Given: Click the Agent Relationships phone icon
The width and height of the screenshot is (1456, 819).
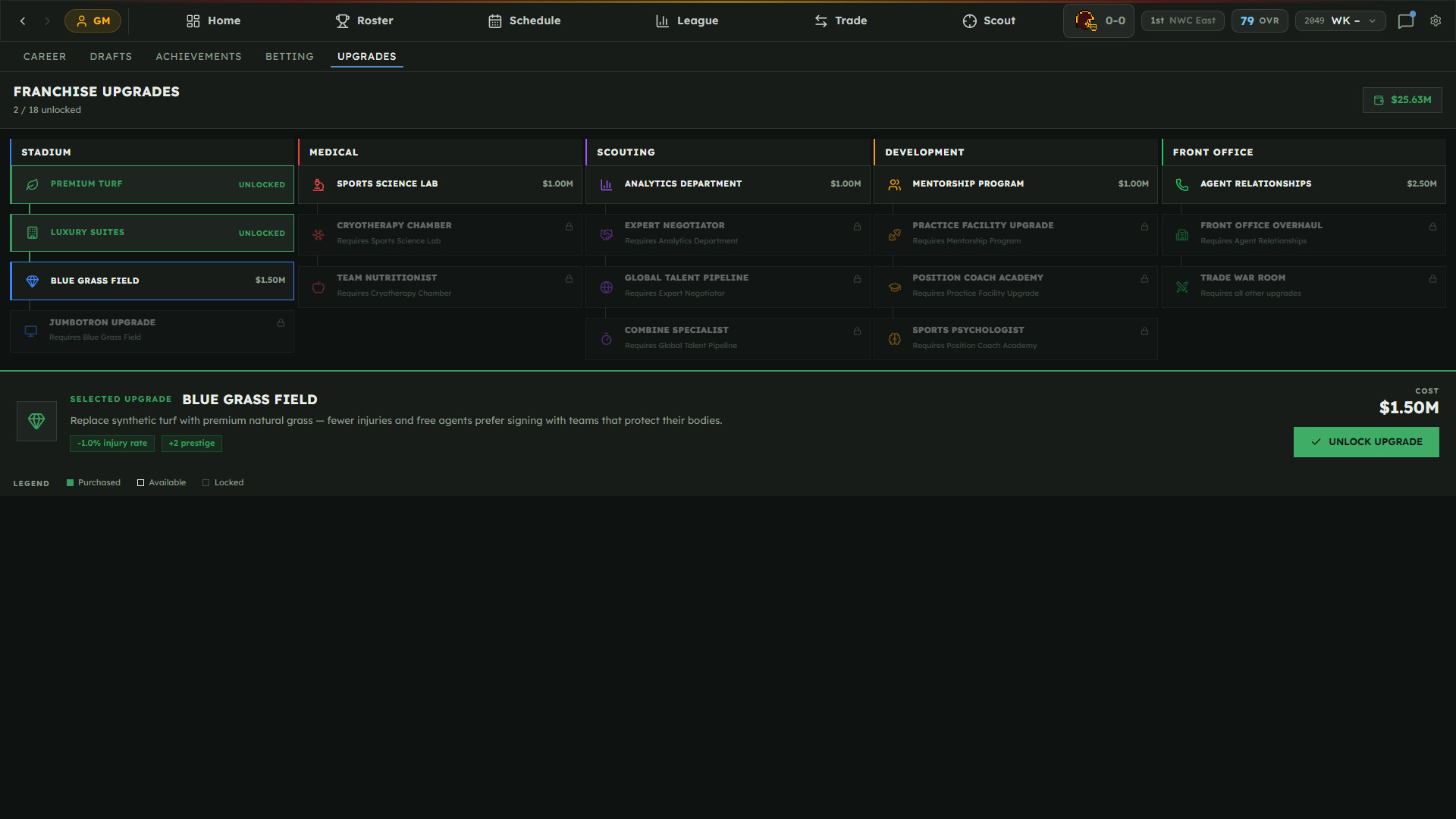Looking at the screenshot, I should (x=1182, y=184).
